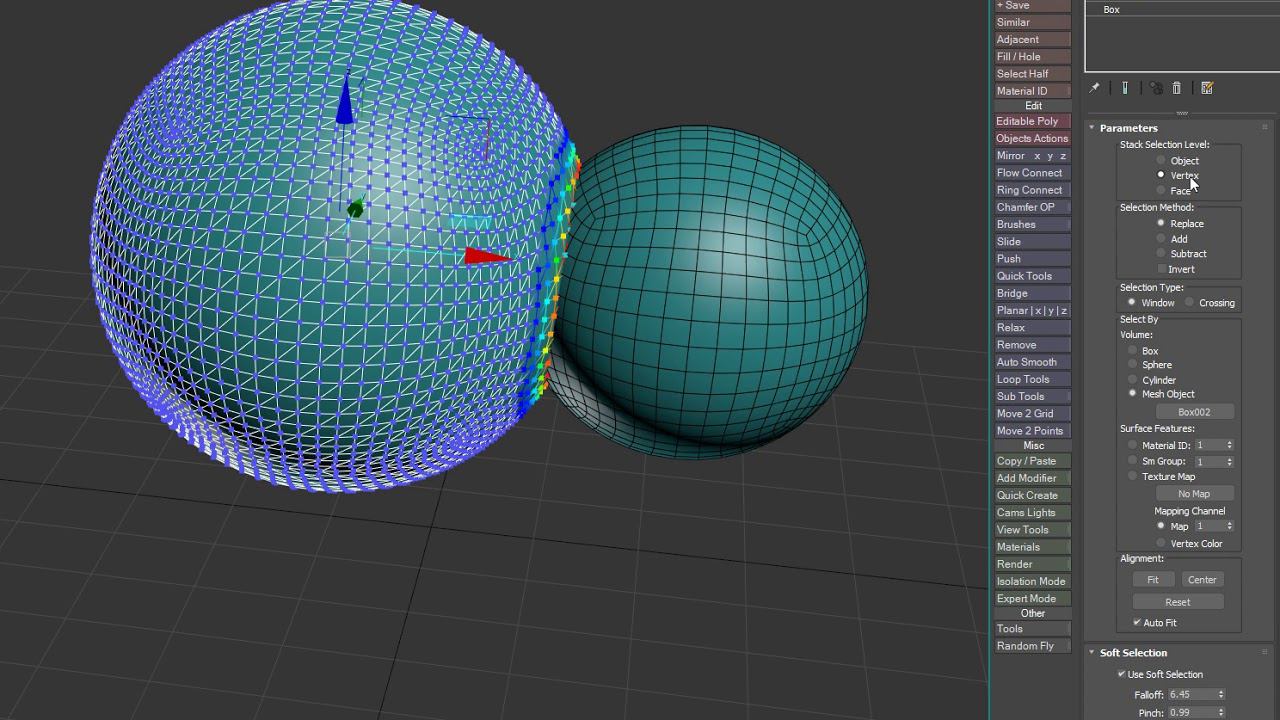Click the Pinch value field

click(1192, 713)
